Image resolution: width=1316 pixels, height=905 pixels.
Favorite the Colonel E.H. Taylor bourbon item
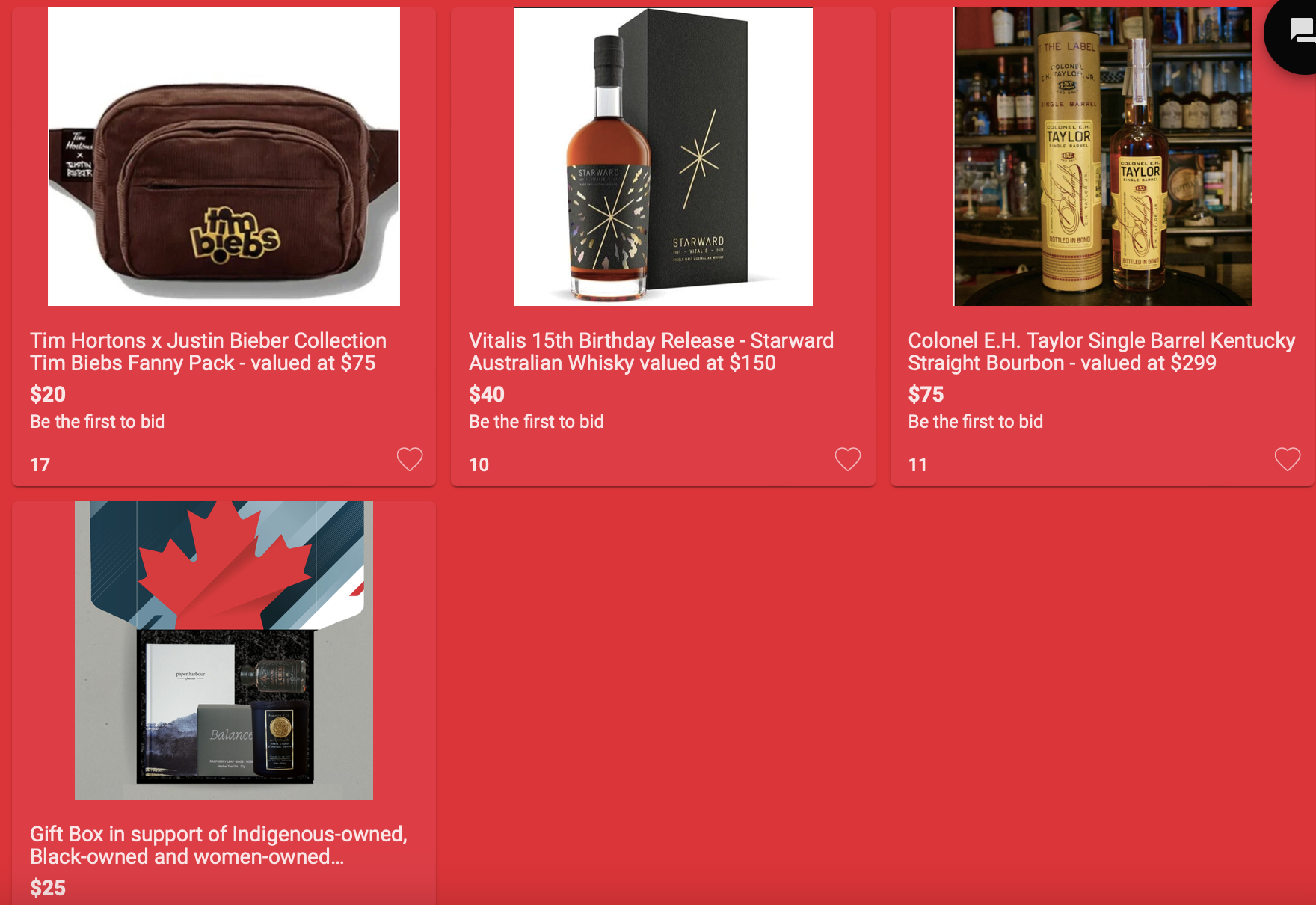1288,459
